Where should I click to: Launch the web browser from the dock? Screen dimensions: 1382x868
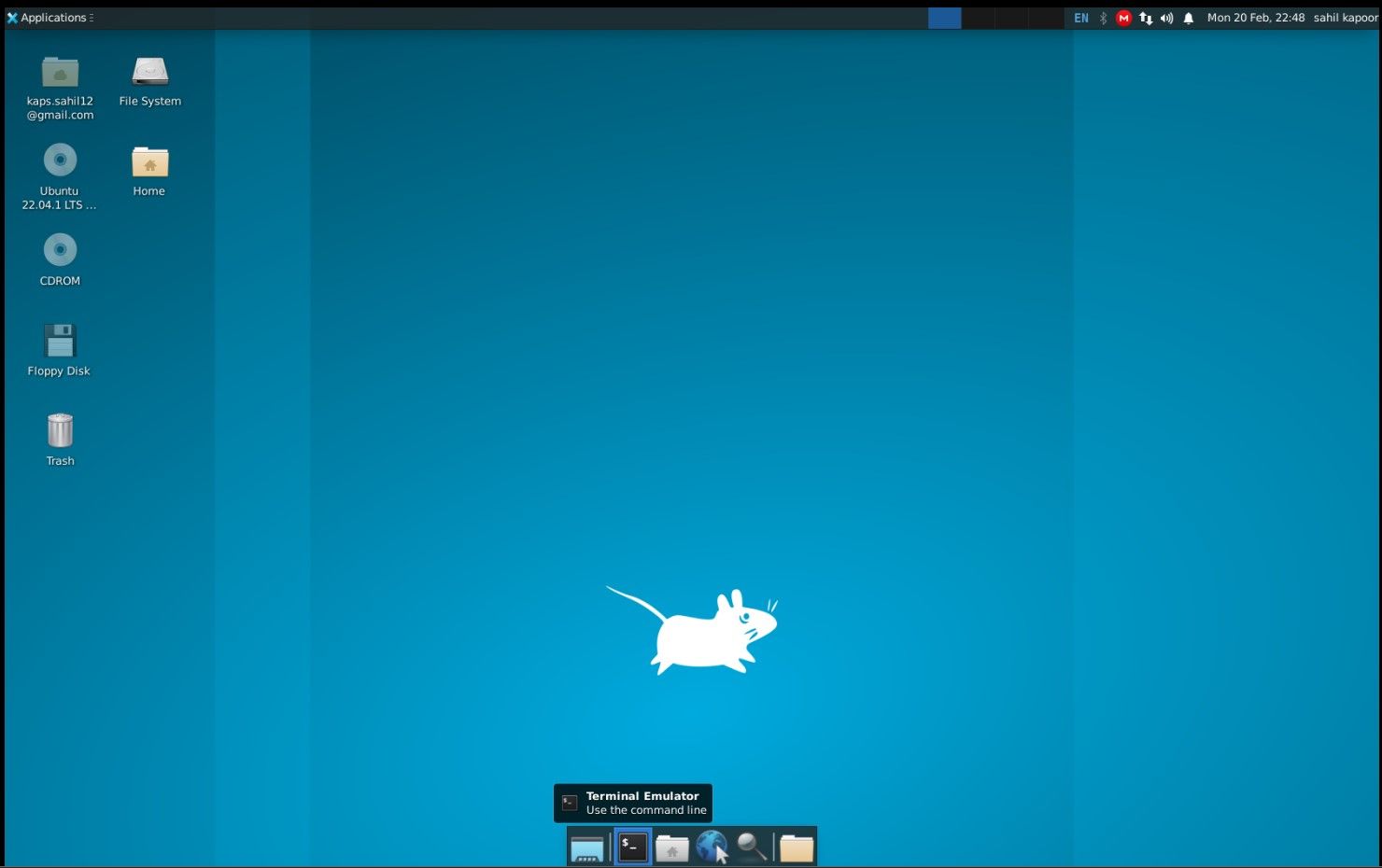point(712,847)
